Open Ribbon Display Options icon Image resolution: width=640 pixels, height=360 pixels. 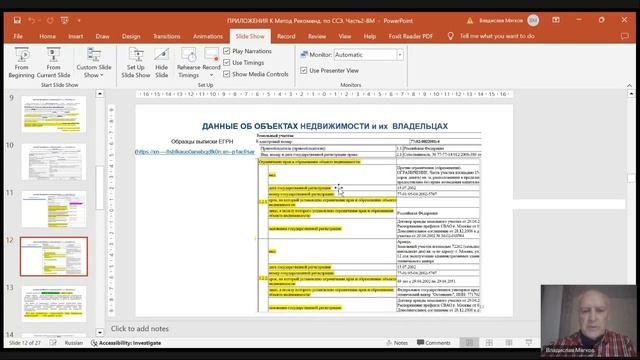(556, 20)
